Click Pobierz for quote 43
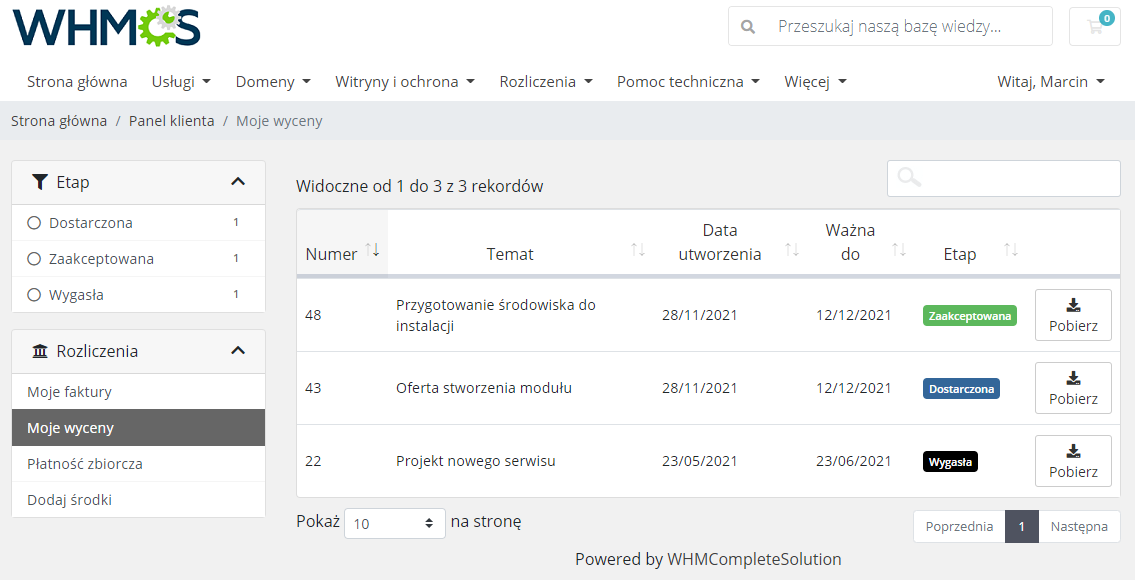The width and height of the screenshot is (1135, 580). point(1073,388)
